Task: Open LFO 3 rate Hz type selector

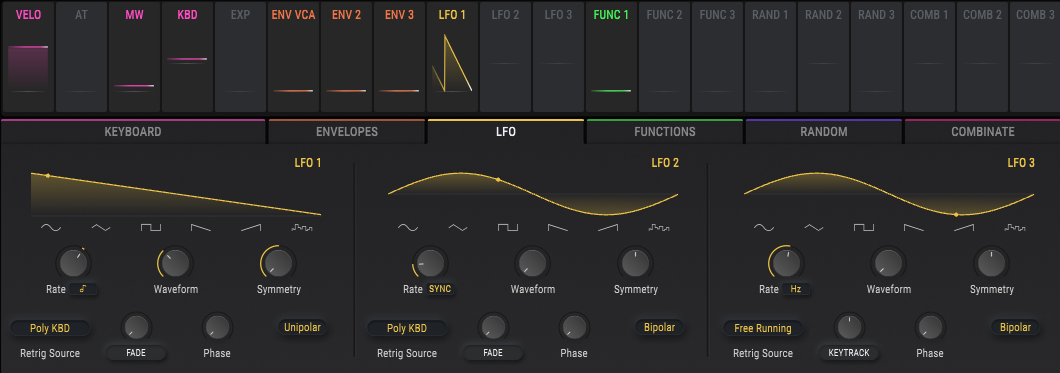Action: [796, 289]
